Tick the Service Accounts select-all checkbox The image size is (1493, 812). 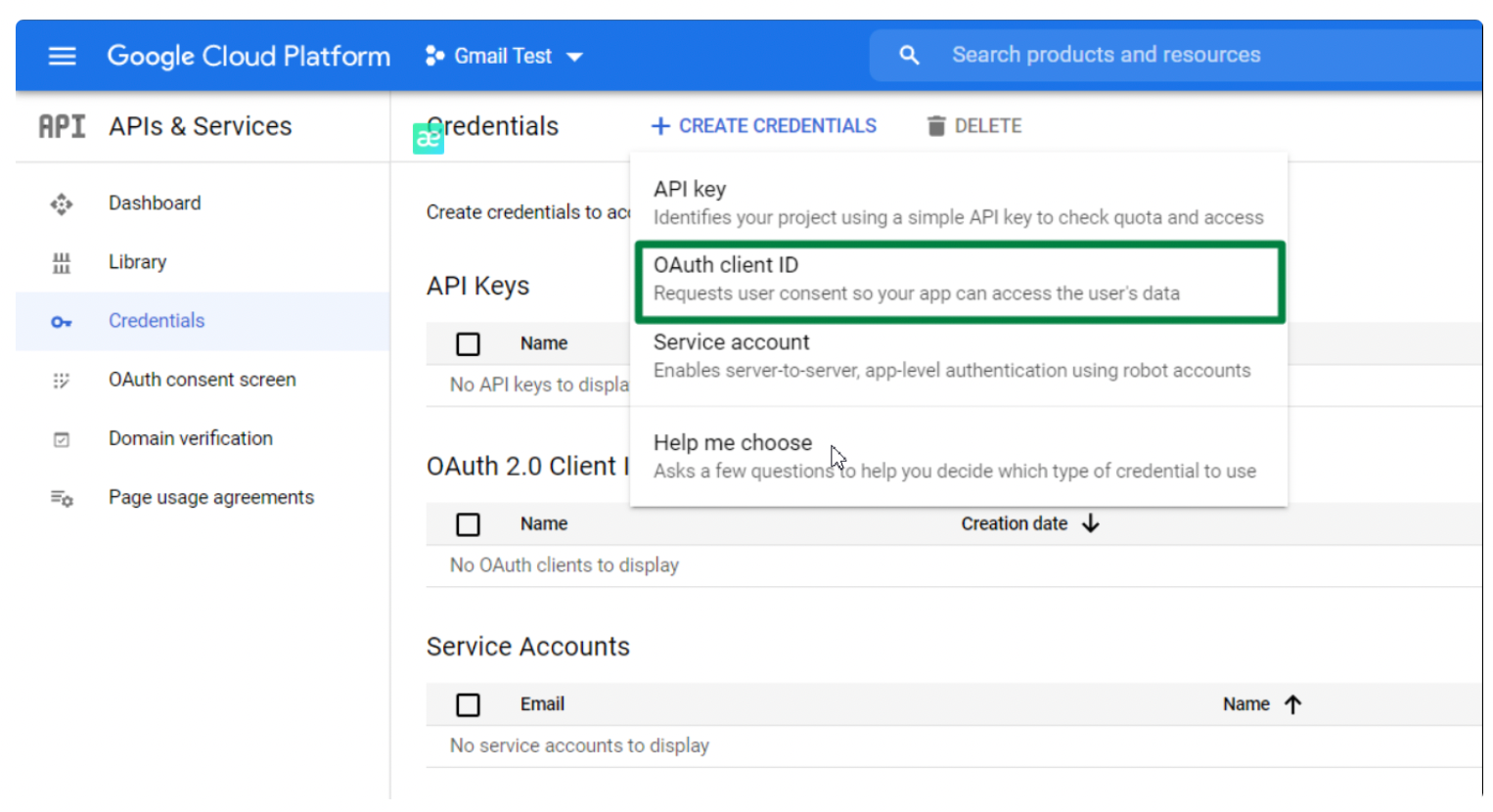pyautogui.click(x=469, y=704)
